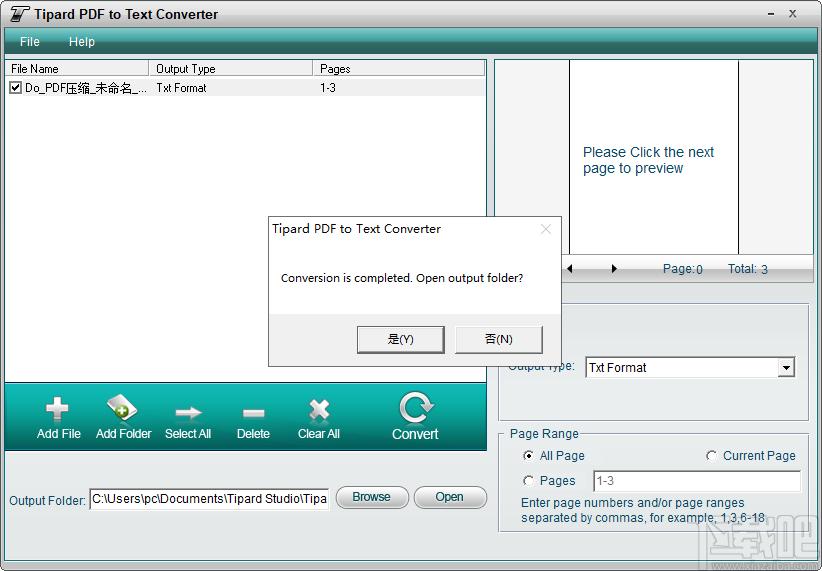
Task: Click the Open output folder button
Action: click(x=450, y=497)
